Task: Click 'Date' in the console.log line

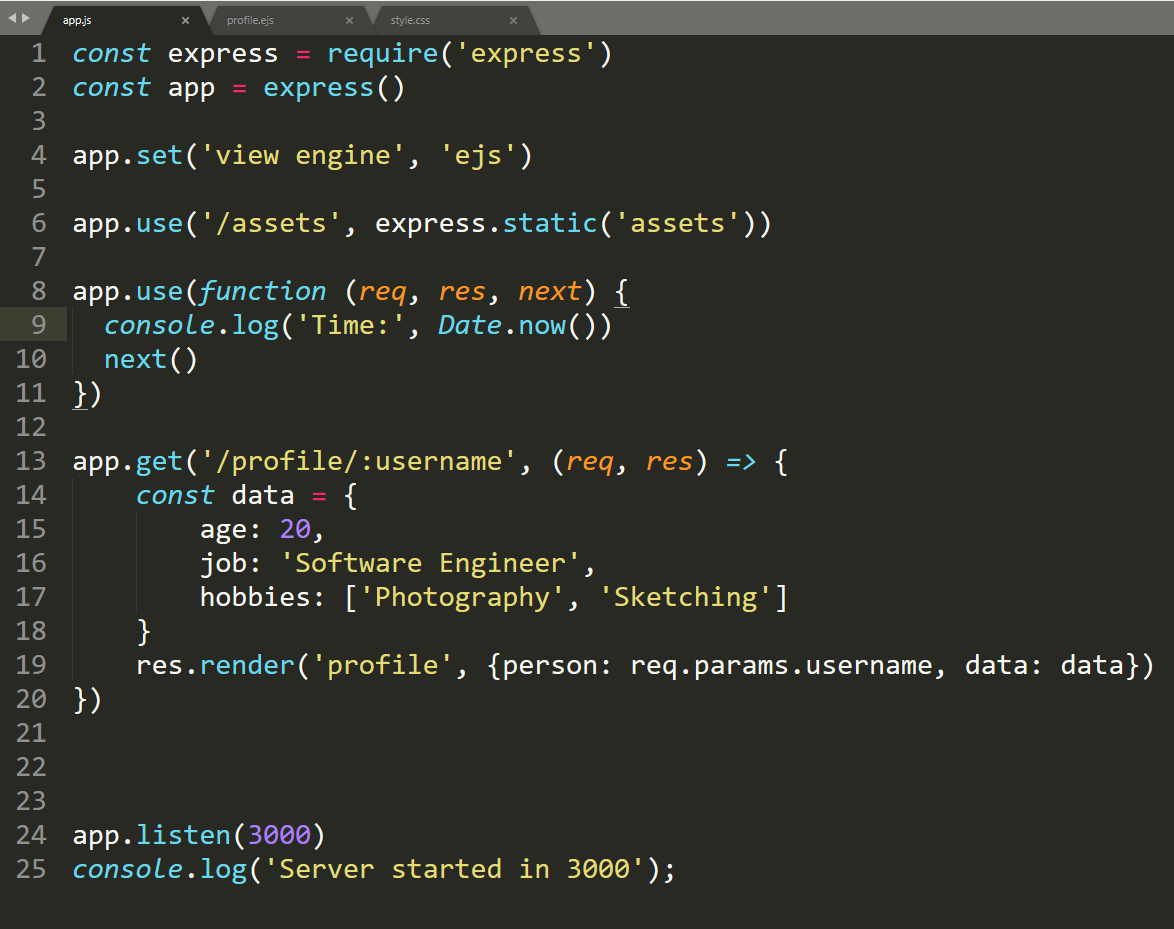Action: tap(469, 325)
